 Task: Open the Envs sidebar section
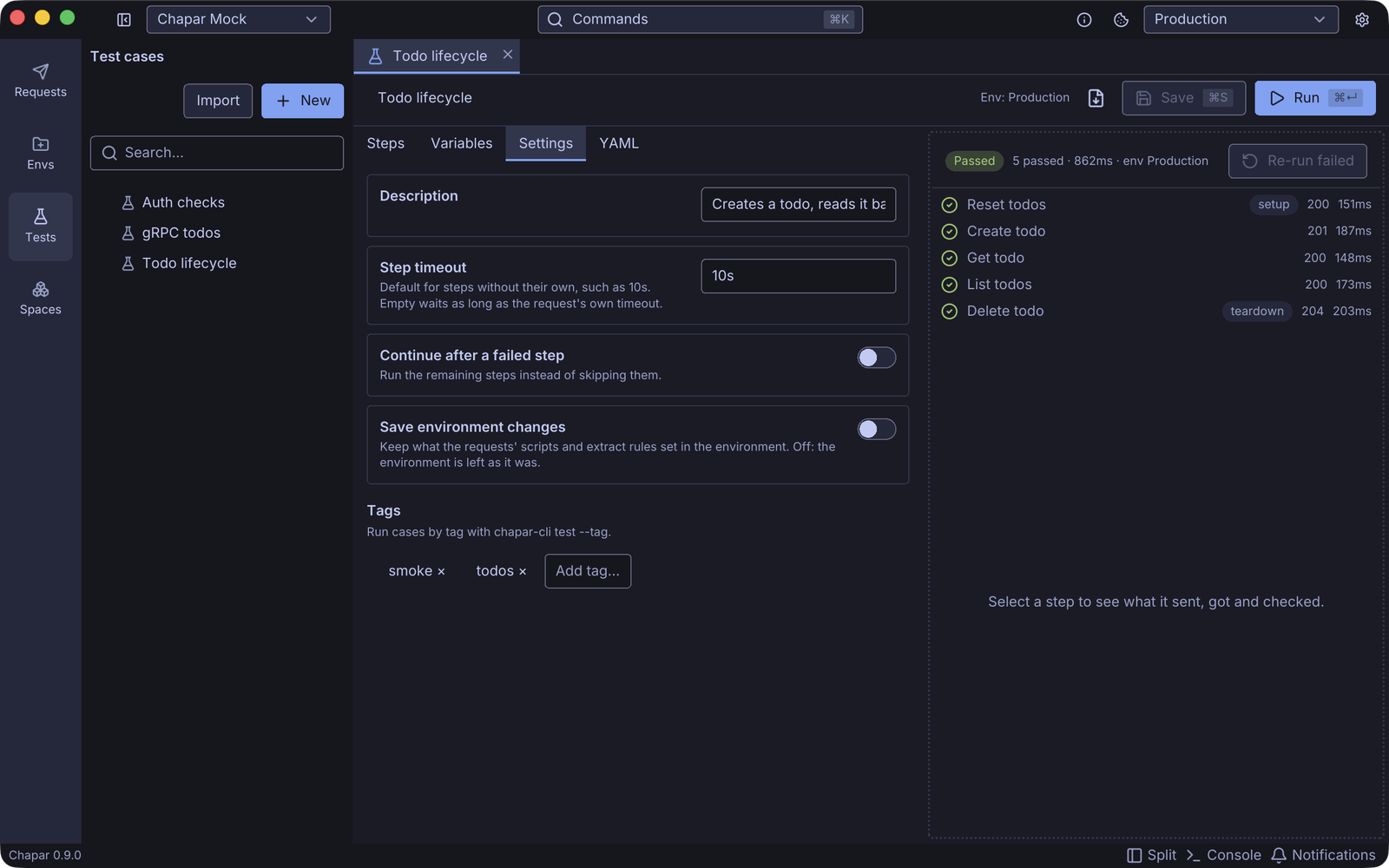coord(40,154)
